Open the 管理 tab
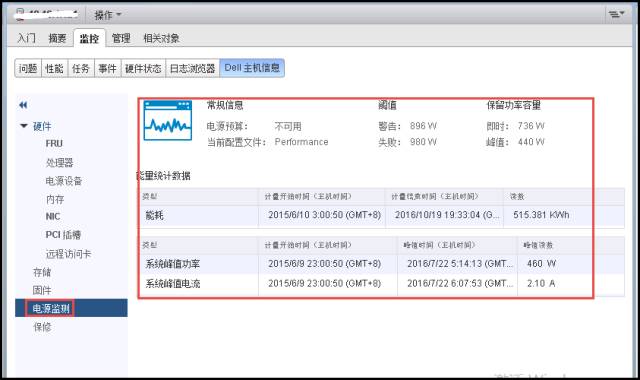The image size is (640, 380). point(121,38)
